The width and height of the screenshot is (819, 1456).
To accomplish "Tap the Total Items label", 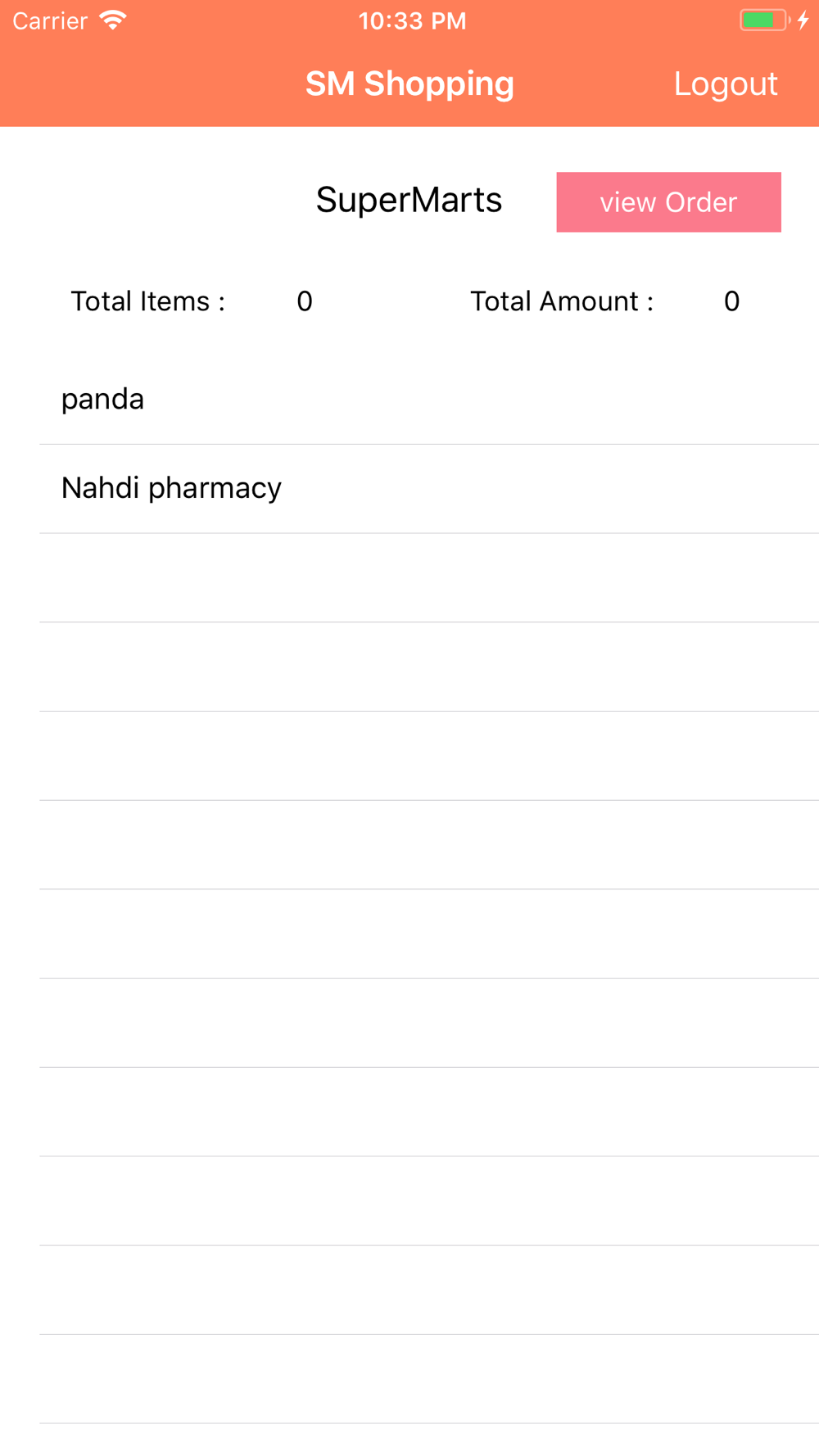I will [147, 301].
